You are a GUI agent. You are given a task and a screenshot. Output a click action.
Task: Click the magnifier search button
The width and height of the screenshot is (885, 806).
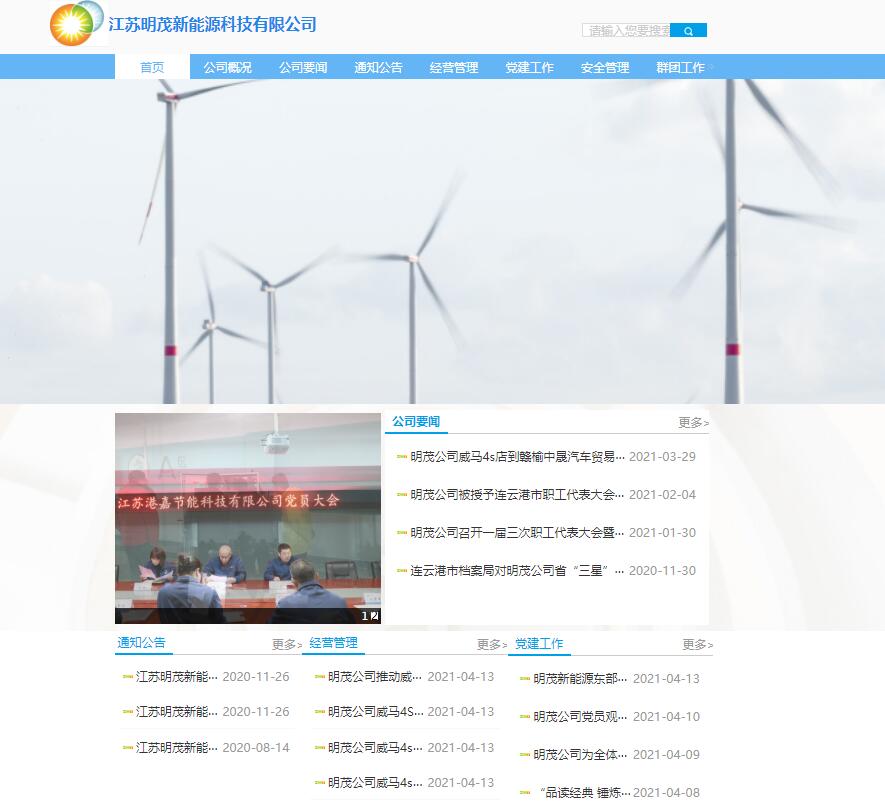[x=688, y=31]
